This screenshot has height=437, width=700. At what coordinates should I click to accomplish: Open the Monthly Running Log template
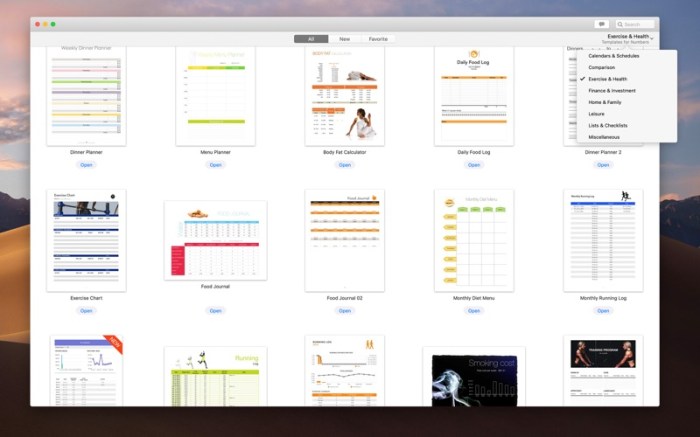(x=603, y=311)
